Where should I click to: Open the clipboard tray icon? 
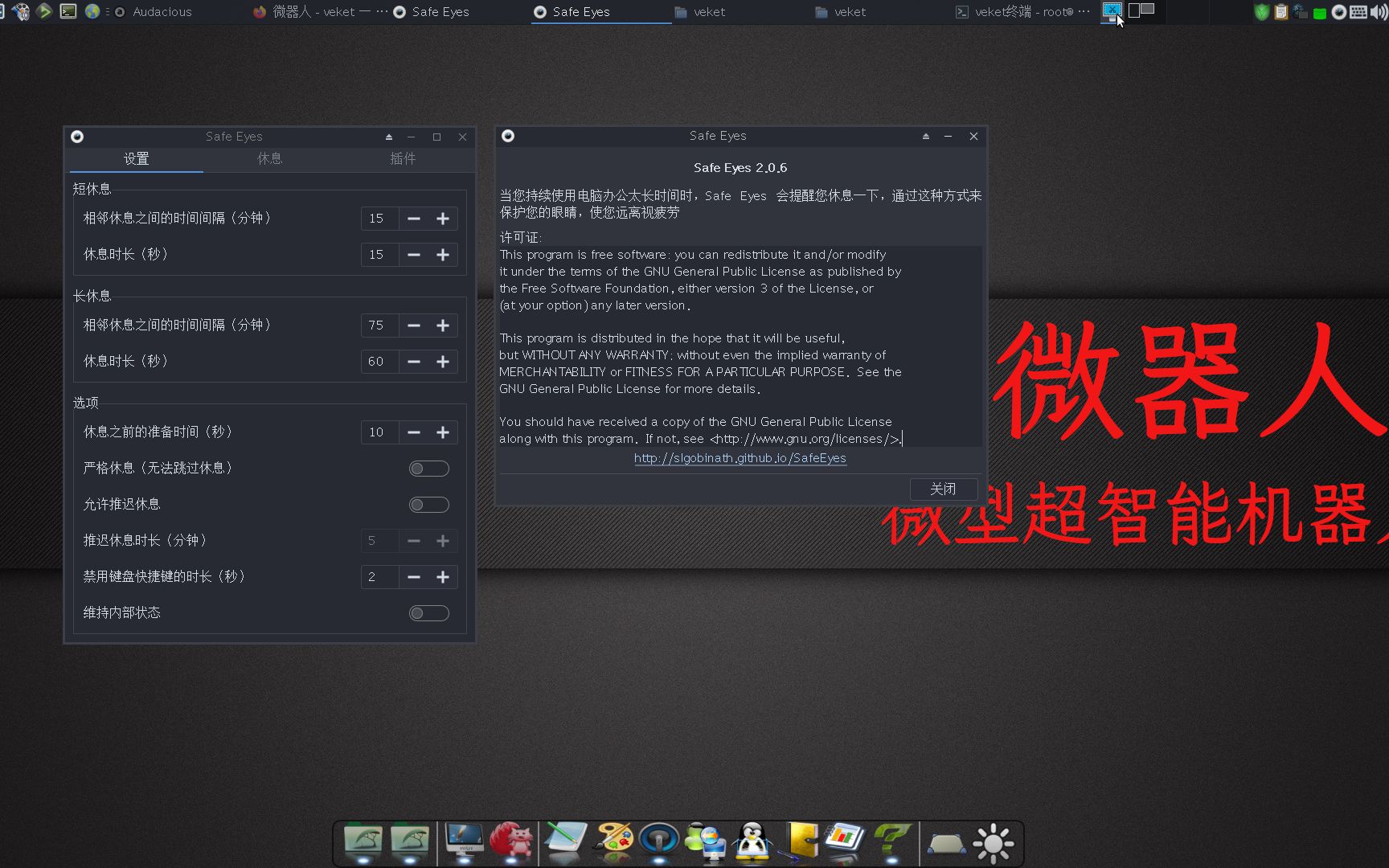[x=1281, y=12]
